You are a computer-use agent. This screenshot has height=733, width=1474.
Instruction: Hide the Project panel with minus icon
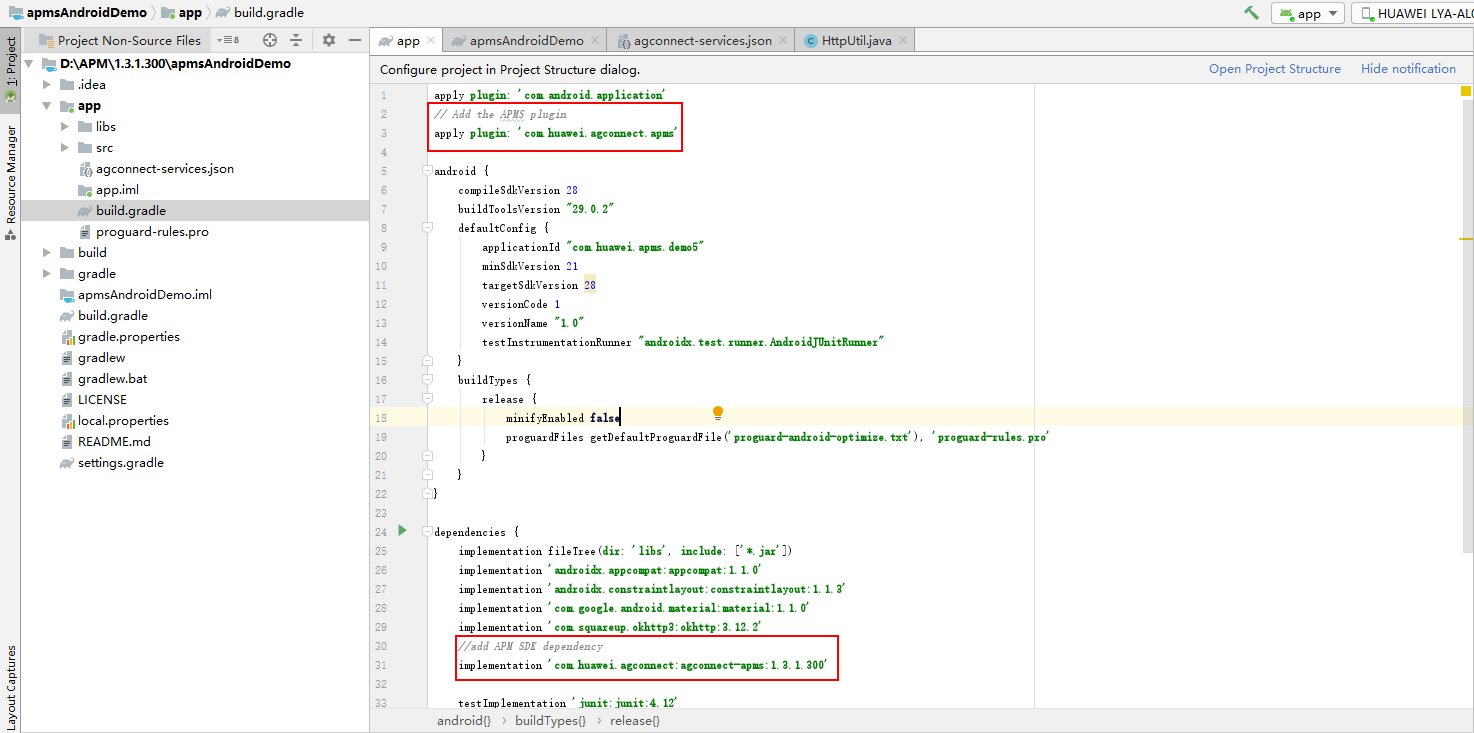pos(355,40)
